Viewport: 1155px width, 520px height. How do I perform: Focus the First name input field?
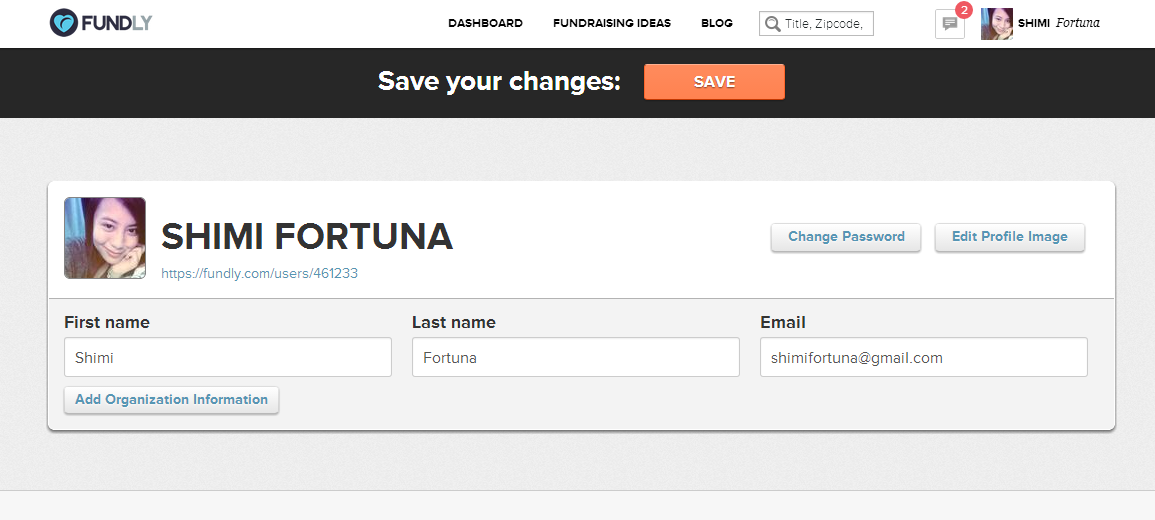[228, 357]
